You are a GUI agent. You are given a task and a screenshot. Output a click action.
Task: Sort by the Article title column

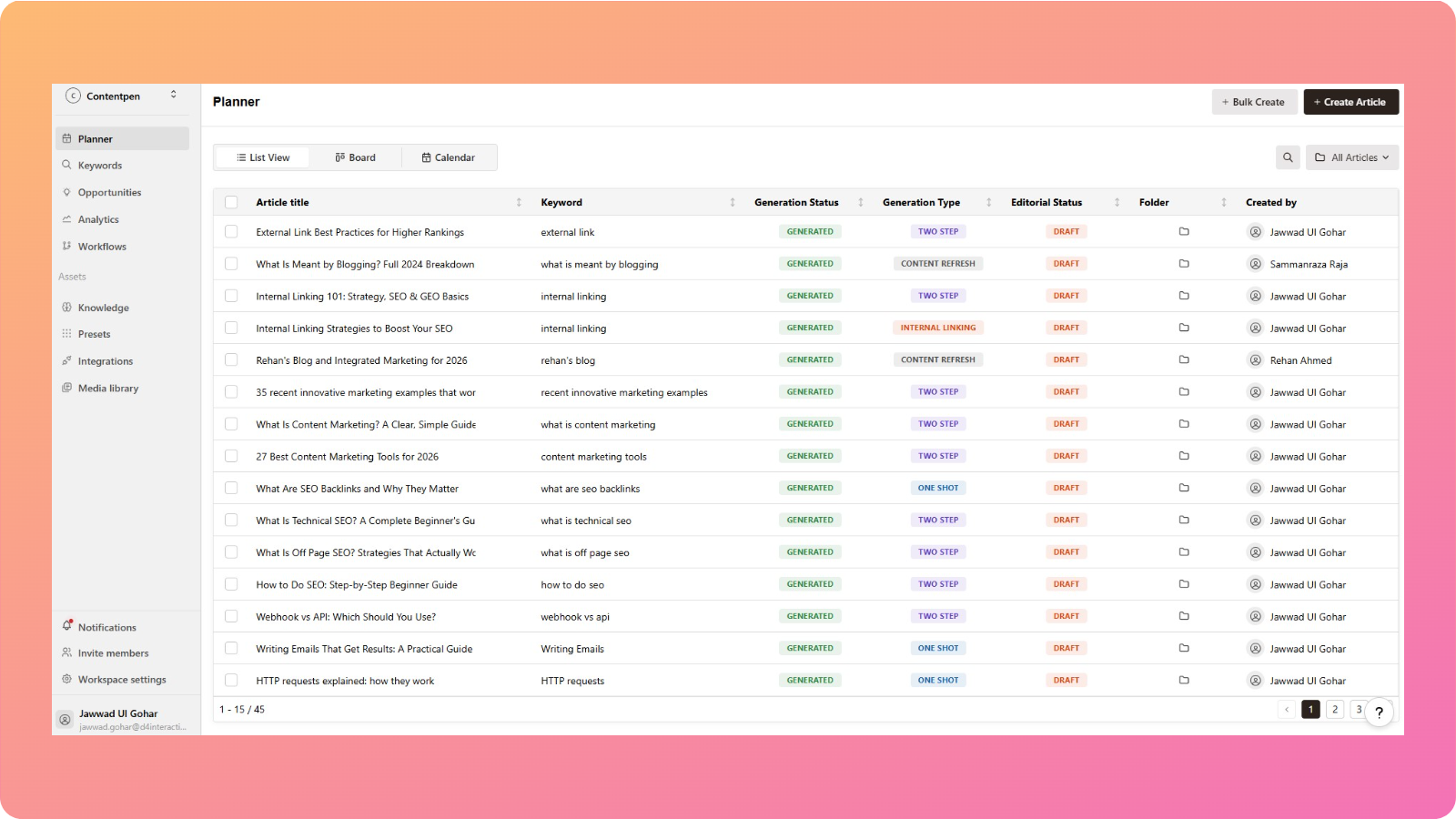click(519, 201)
